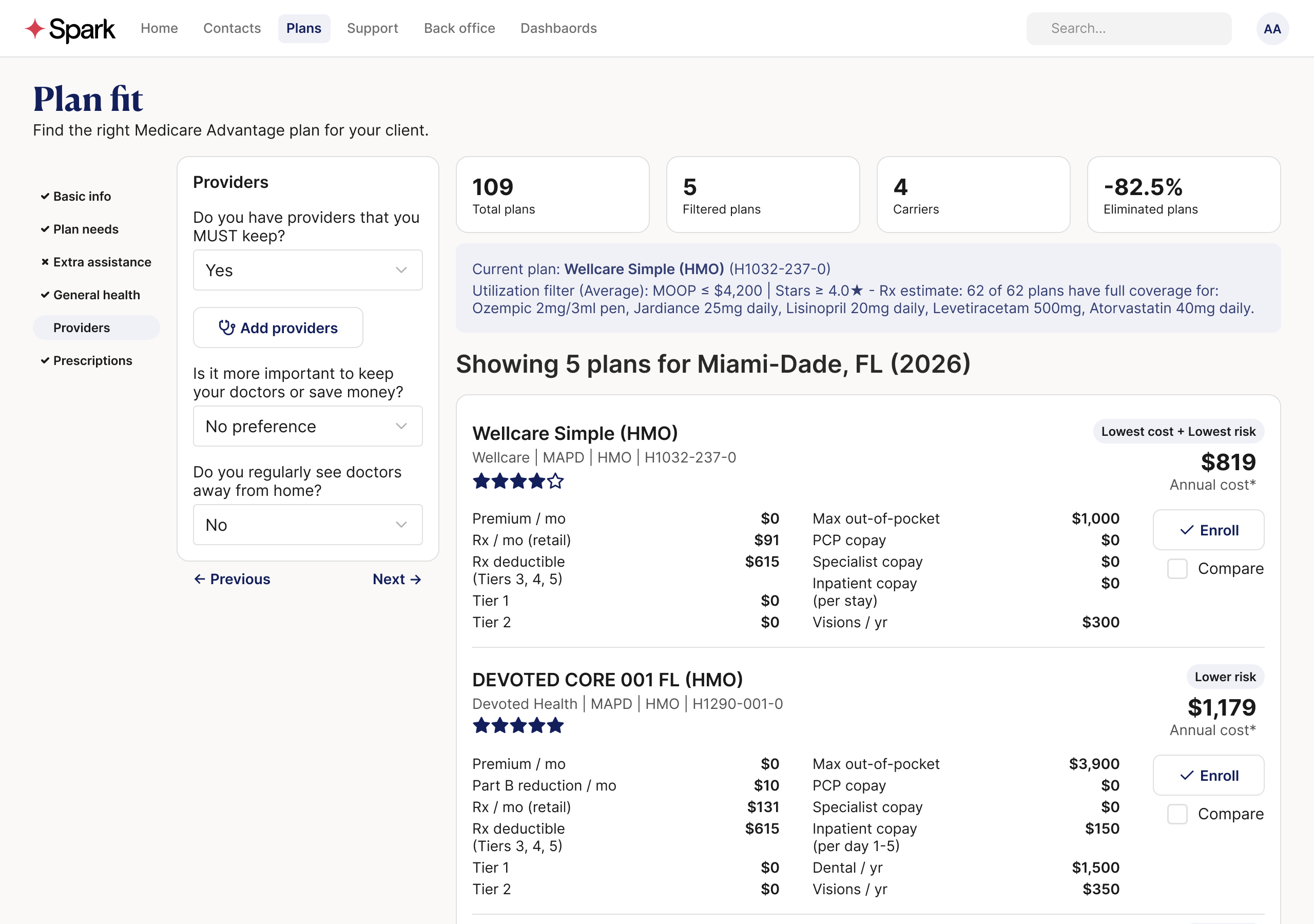1314x924 pixels.
Task: Click the 4 Carriers card
Action: pyautogui.click(x=973, y=195)
